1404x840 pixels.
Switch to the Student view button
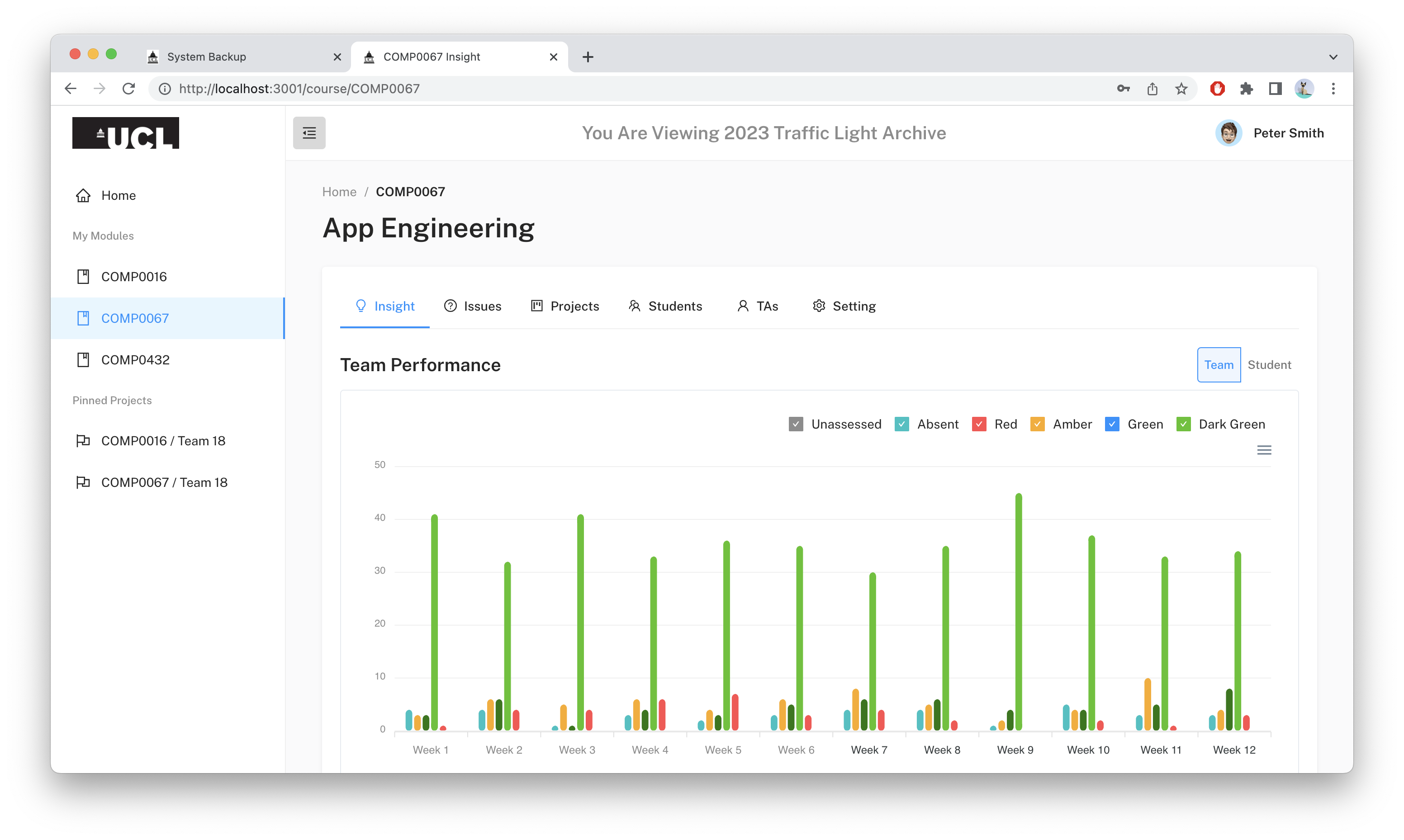click(x=1269, y=364)
